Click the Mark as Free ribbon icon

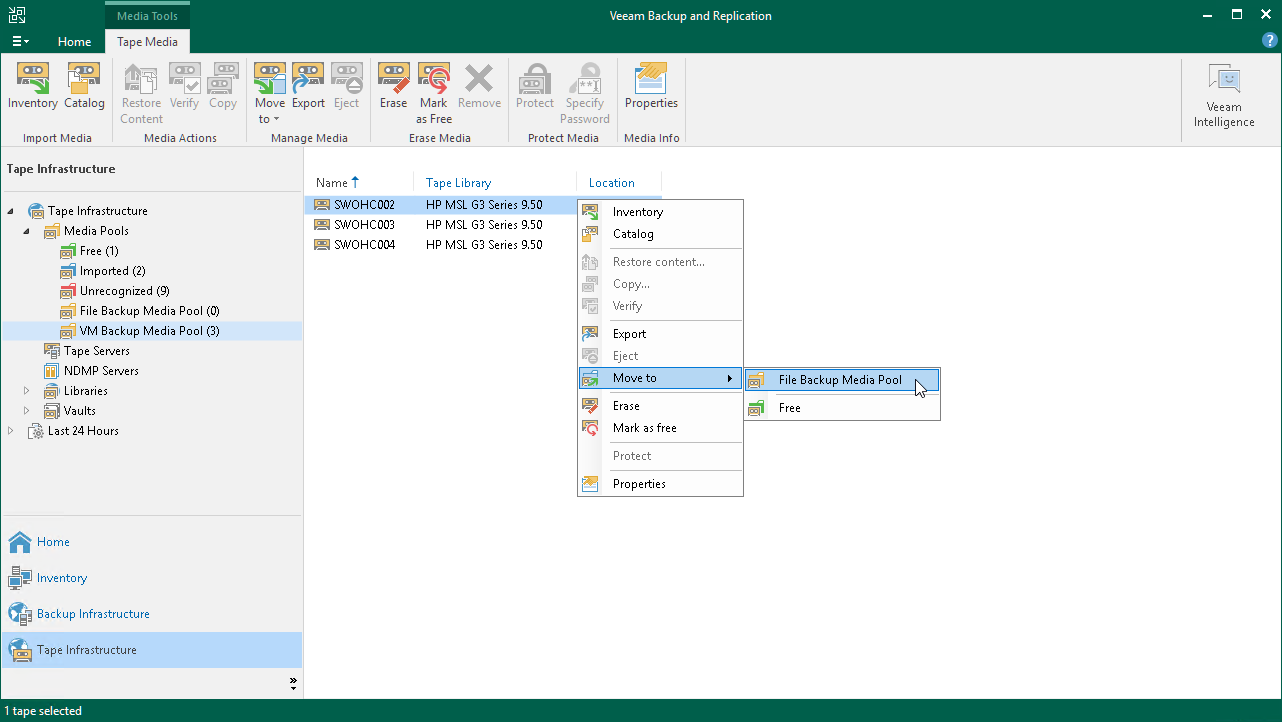tap(434, 94)
